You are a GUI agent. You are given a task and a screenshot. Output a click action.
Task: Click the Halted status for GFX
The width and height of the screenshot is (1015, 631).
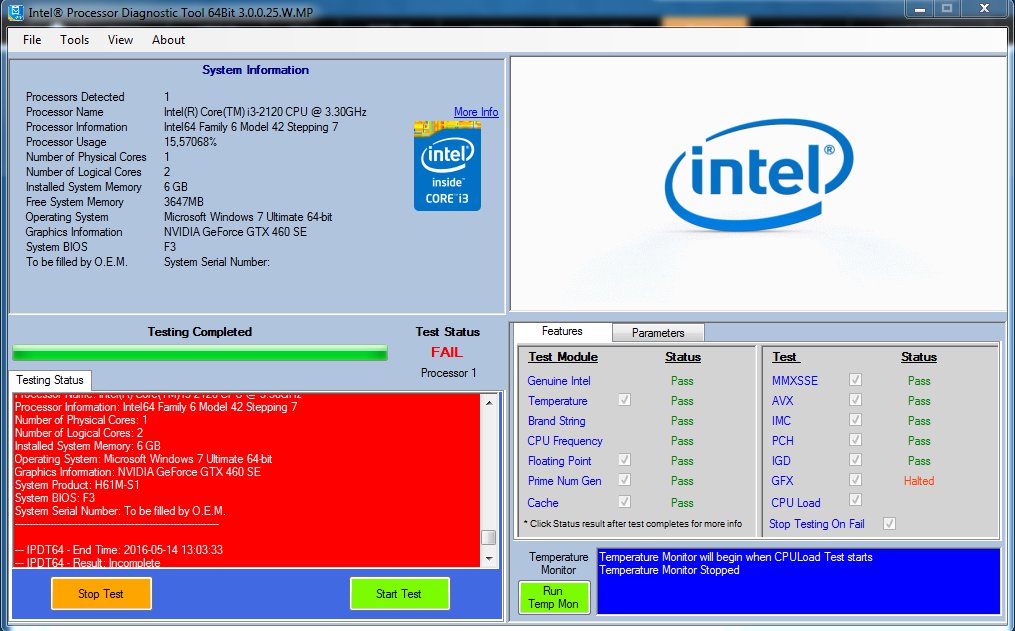[x=919, y=481]
